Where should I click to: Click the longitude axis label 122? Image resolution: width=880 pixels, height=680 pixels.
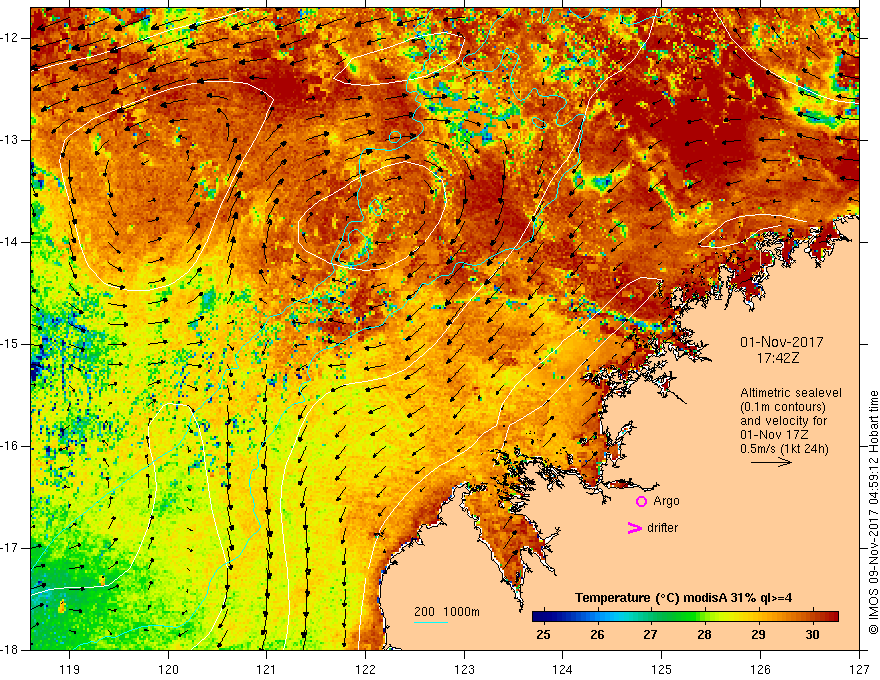(x=365, y=669)
